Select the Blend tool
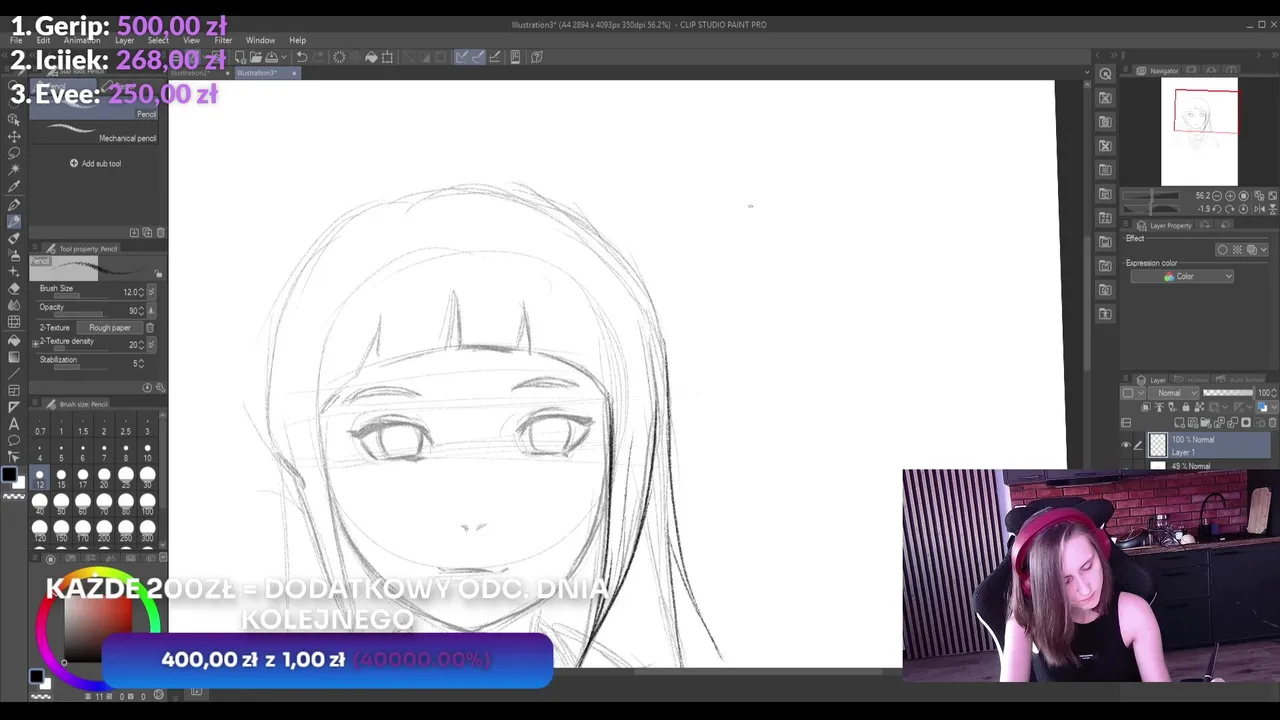 tap(14, 306)
